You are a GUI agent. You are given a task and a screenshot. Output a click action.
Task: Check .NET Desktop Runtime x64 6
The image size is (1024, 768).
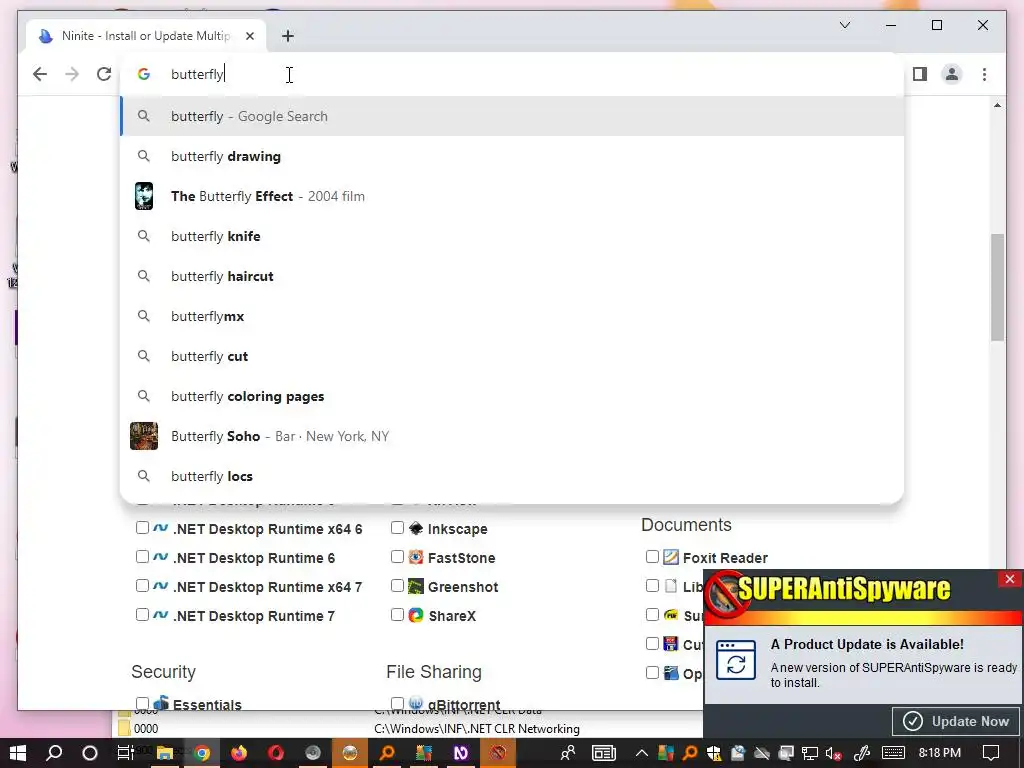click(142, 528)
